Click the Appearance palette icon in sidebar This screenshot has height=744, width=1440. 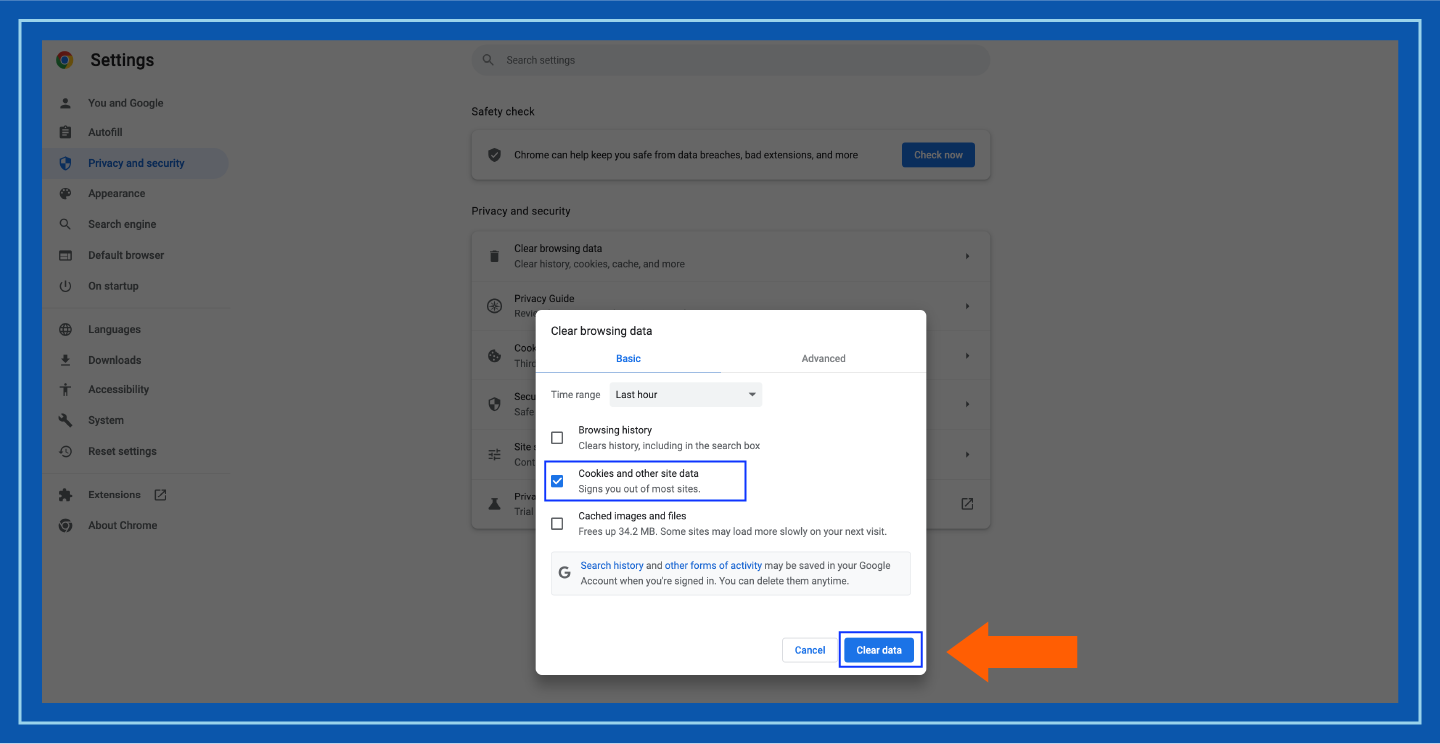(x=66, y=193)
